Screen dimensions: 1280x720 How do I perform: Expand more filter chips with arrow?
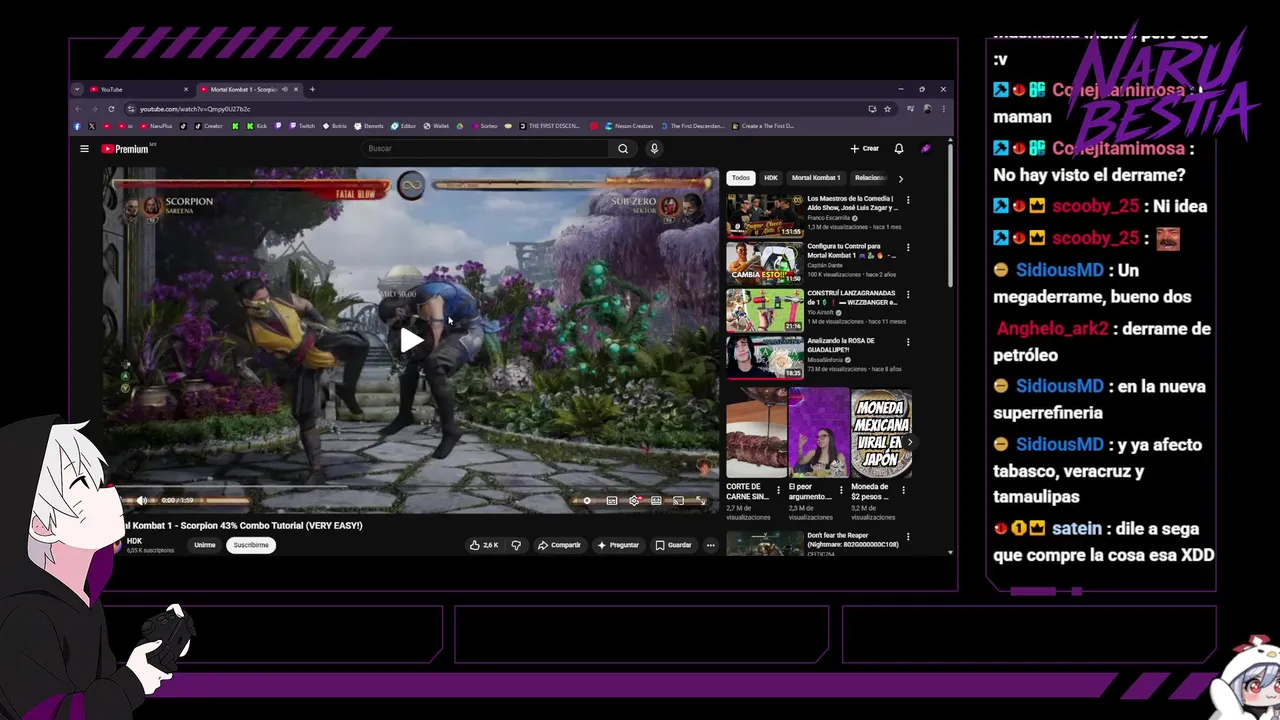(900, 178)
